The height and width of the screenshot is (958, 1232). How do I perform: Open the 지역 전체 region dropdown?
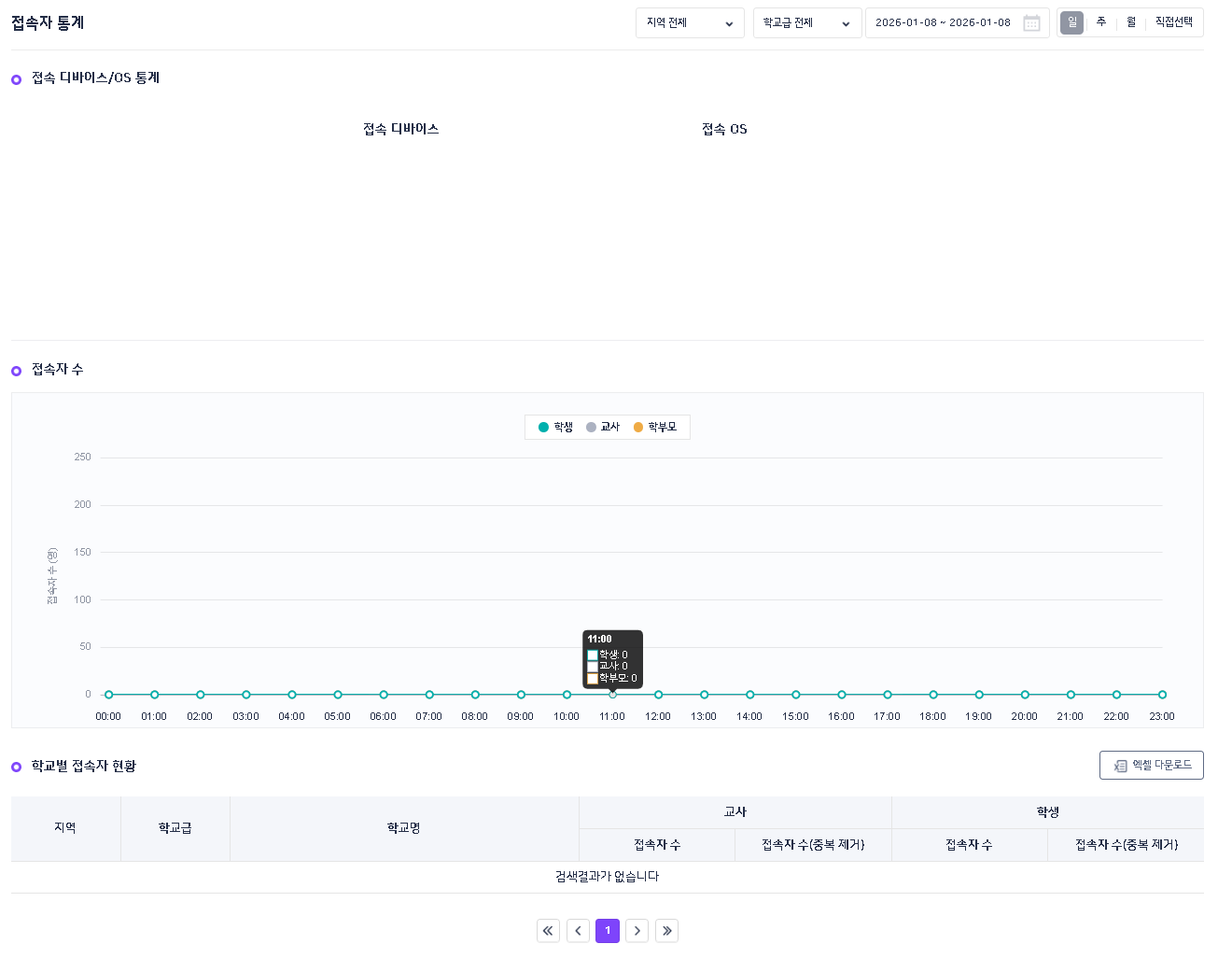coord(690,23)
